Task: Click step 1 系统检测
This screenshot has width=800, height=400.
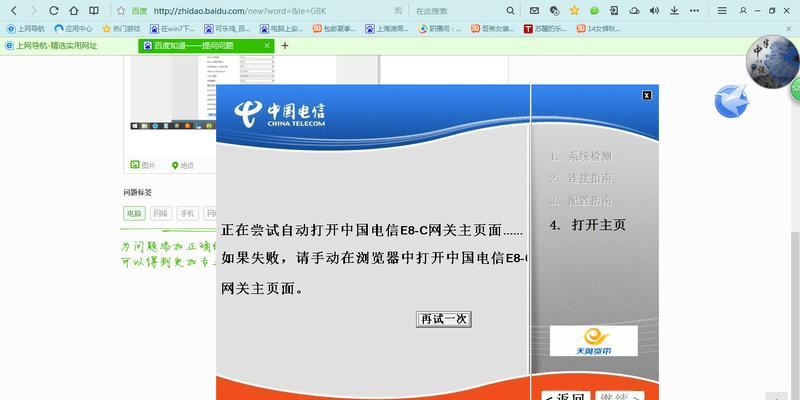Action: click(x=581, y=157)
